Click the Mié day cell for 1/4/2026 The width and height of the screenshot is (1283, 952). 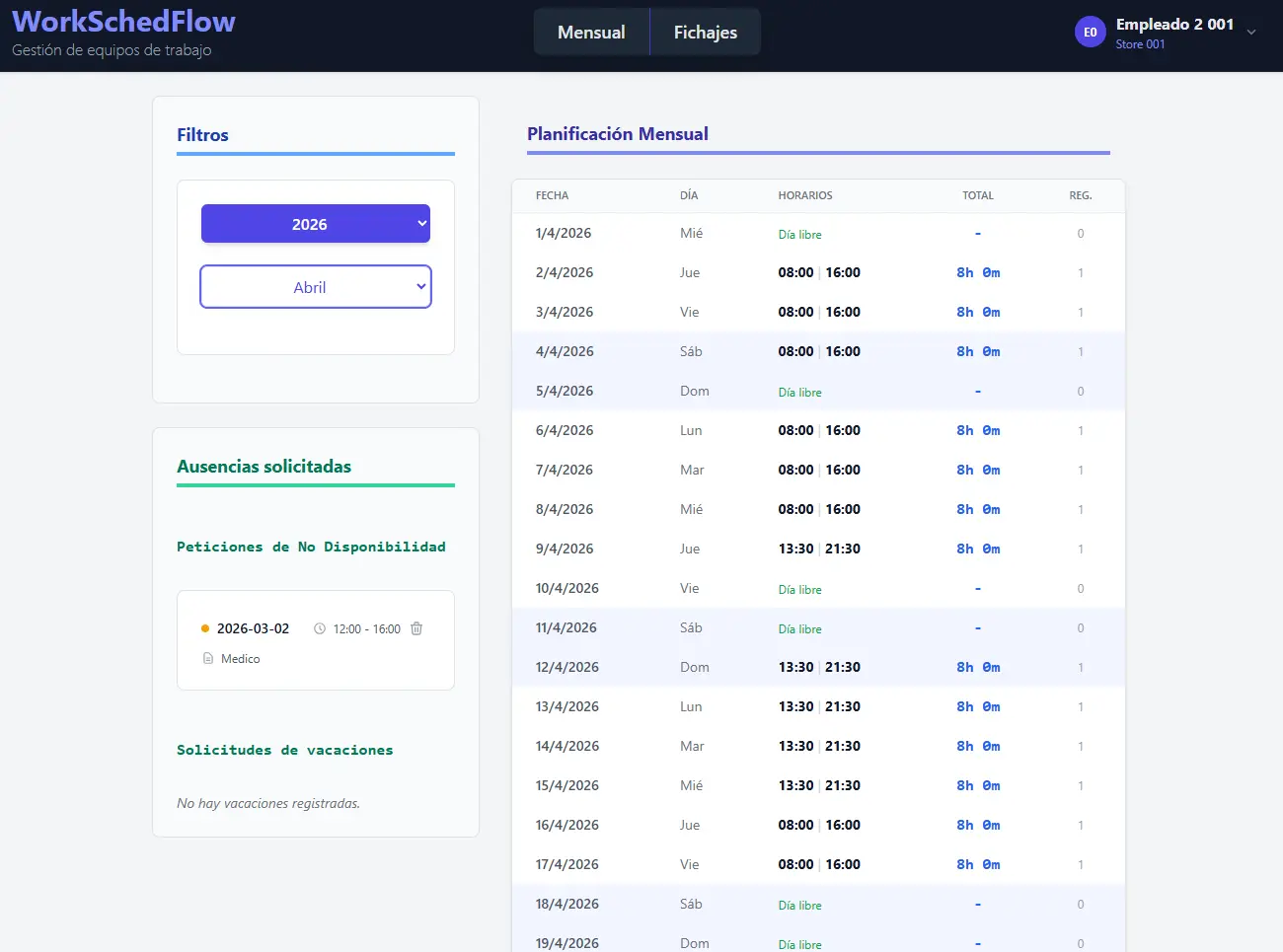pos(691,233)
